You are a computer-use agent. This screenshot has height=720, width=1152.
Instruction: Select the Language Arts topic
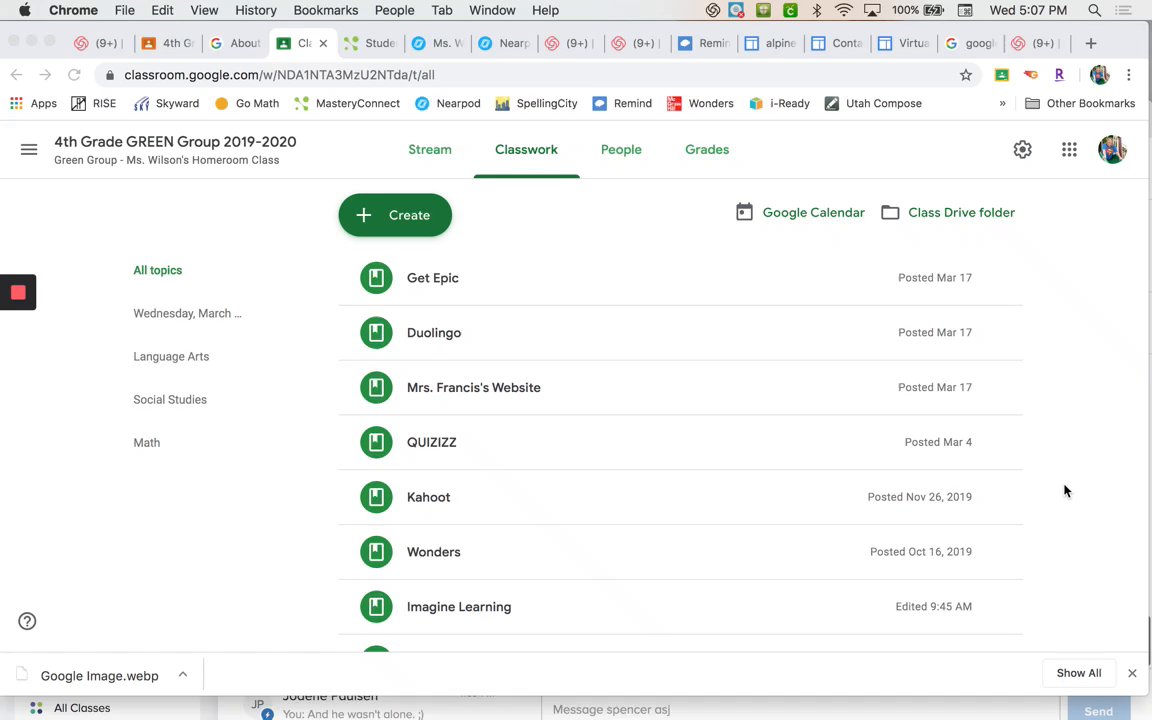coord(171,356)
